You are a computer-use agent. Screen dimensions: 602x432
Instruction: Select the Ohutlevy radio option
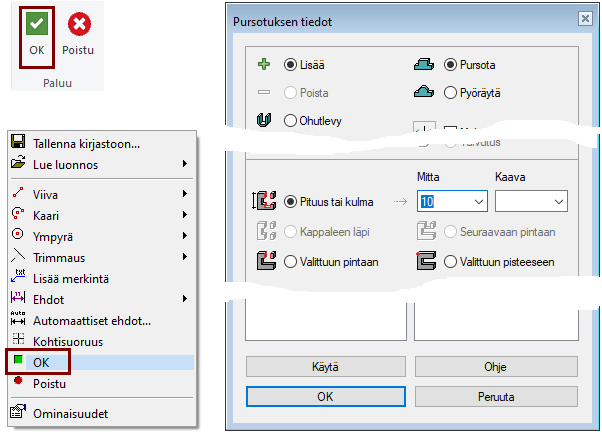pyautogui.click(x=290, y=121)
